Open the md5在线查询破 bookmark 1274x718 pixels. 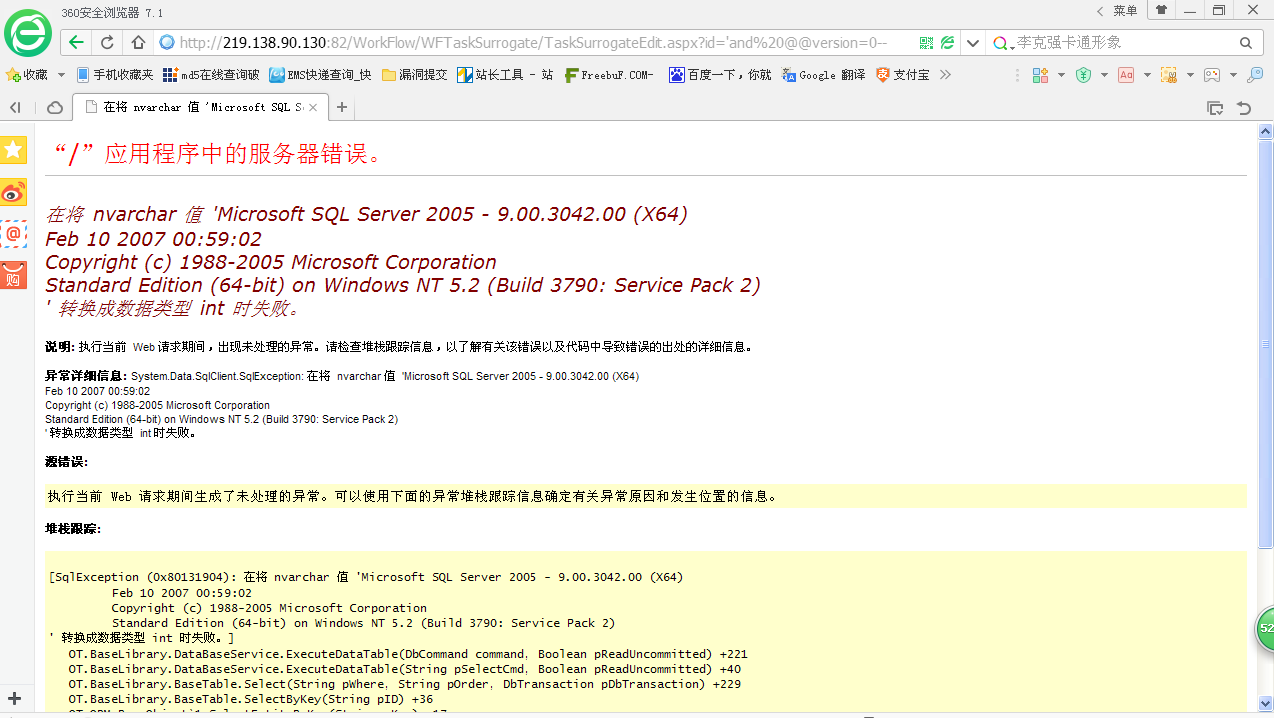point(211,75)
